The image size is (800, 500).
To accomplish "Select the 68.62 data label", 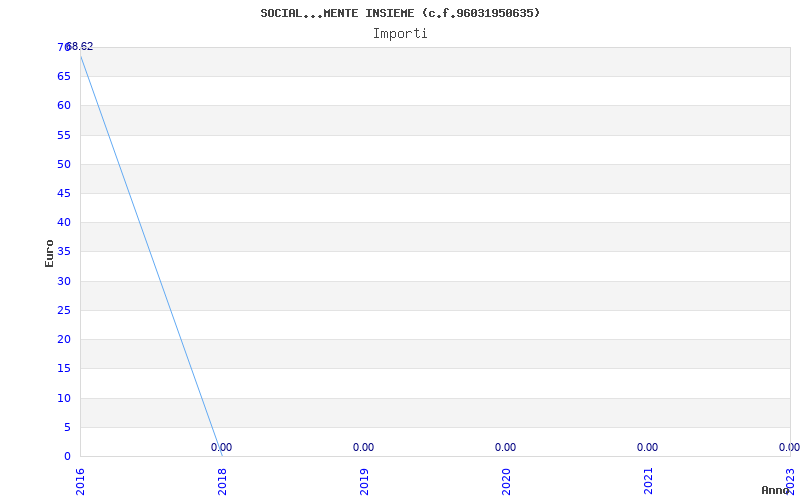I will pyautogui.click(x=80, y=46).
